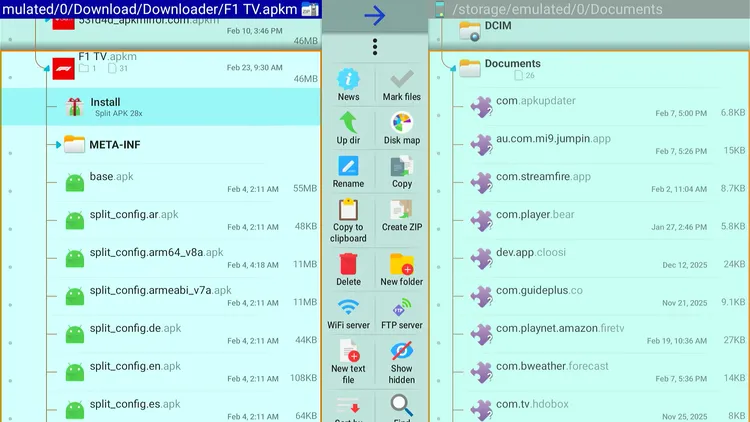Screen dimensions: 750x422
Task: Select split_config.arm64_v8a.apk
Action: pyautogui.click(x=161, y=258)
